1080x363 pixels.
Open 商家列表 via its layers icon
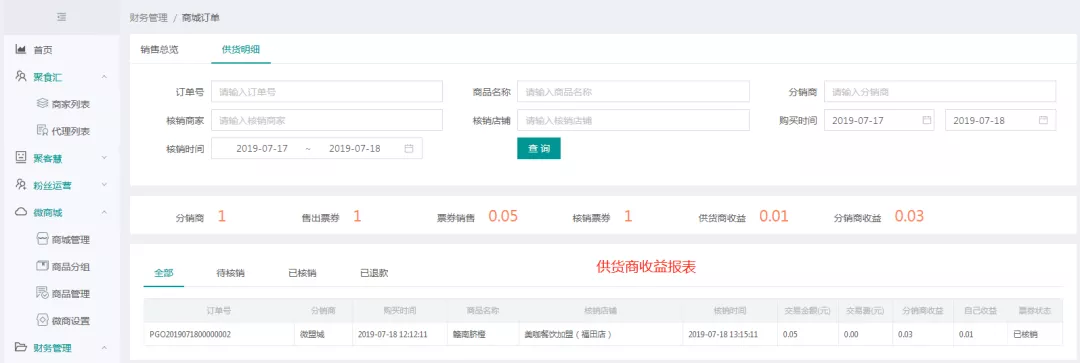pos(41,103)
